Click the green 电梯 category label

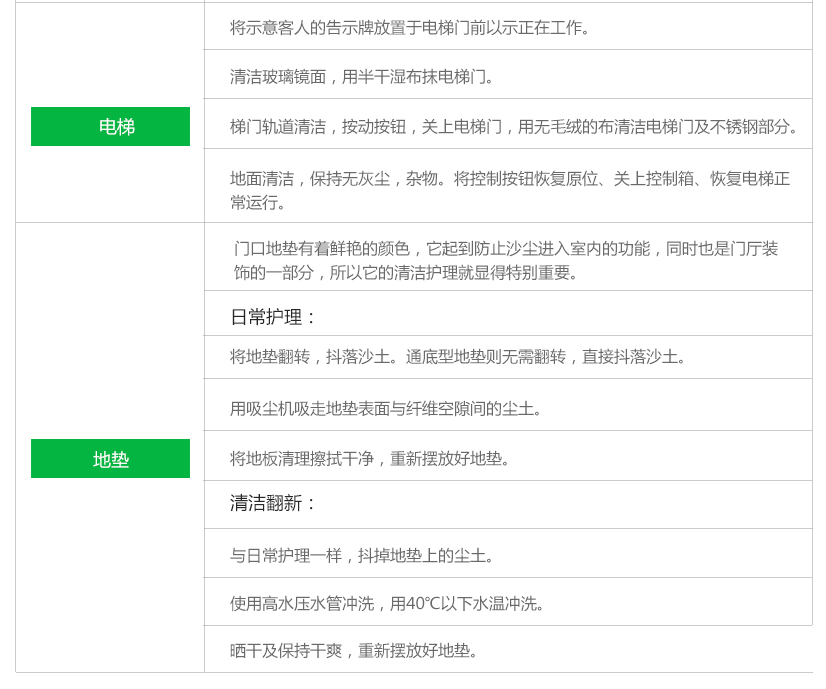110,127
